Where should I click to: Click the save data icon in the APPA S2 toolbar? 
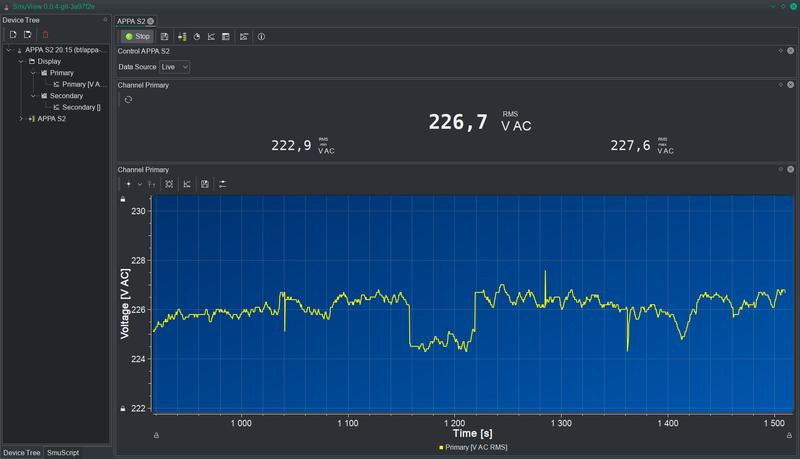[165, 37]
